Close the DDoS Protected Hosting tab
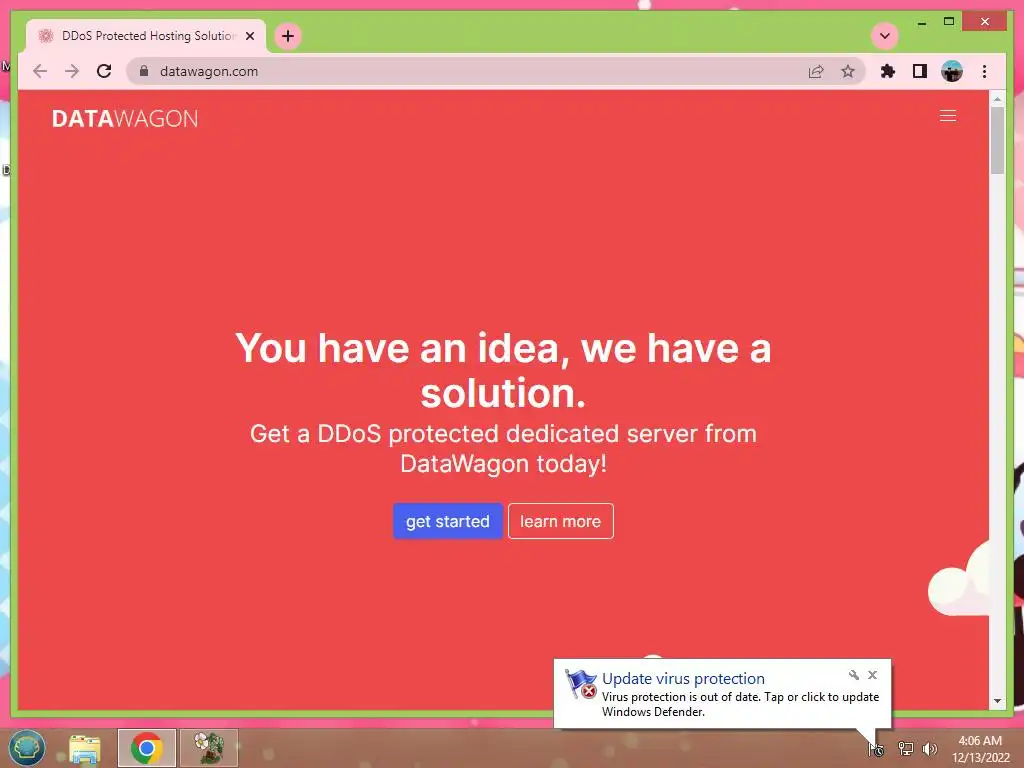This screenshot has width=1024, height=768. [249, 36]
